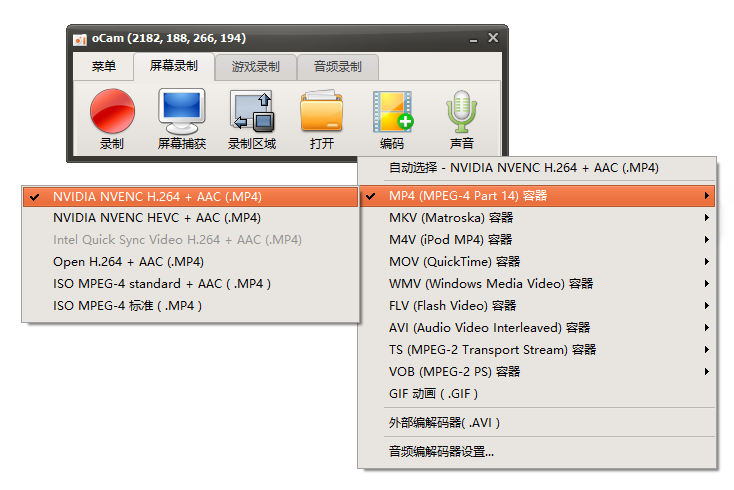Expand submenu arrow on MKV 容器 row

coord(706,218)
